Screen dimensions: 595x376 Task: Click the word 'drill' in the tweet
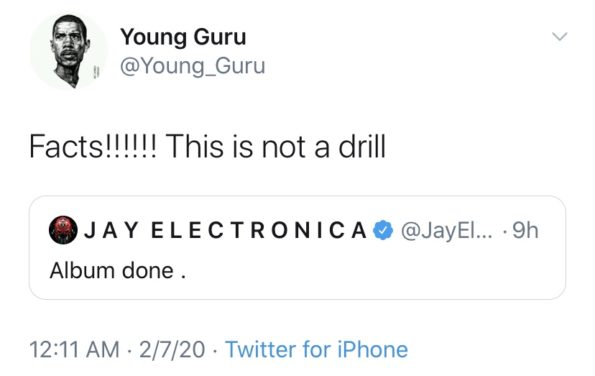pos(362,146)
